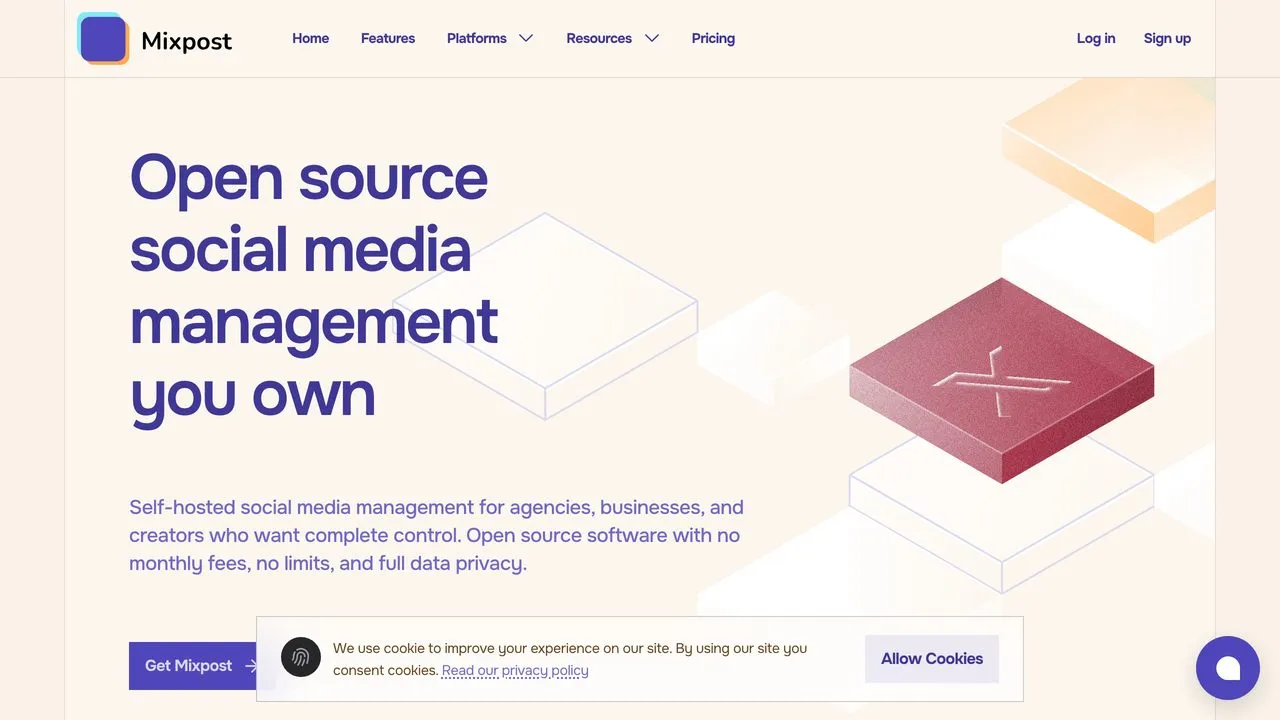Navigate to the Pricing page
Screen dimensions: 1280x720
713,38
